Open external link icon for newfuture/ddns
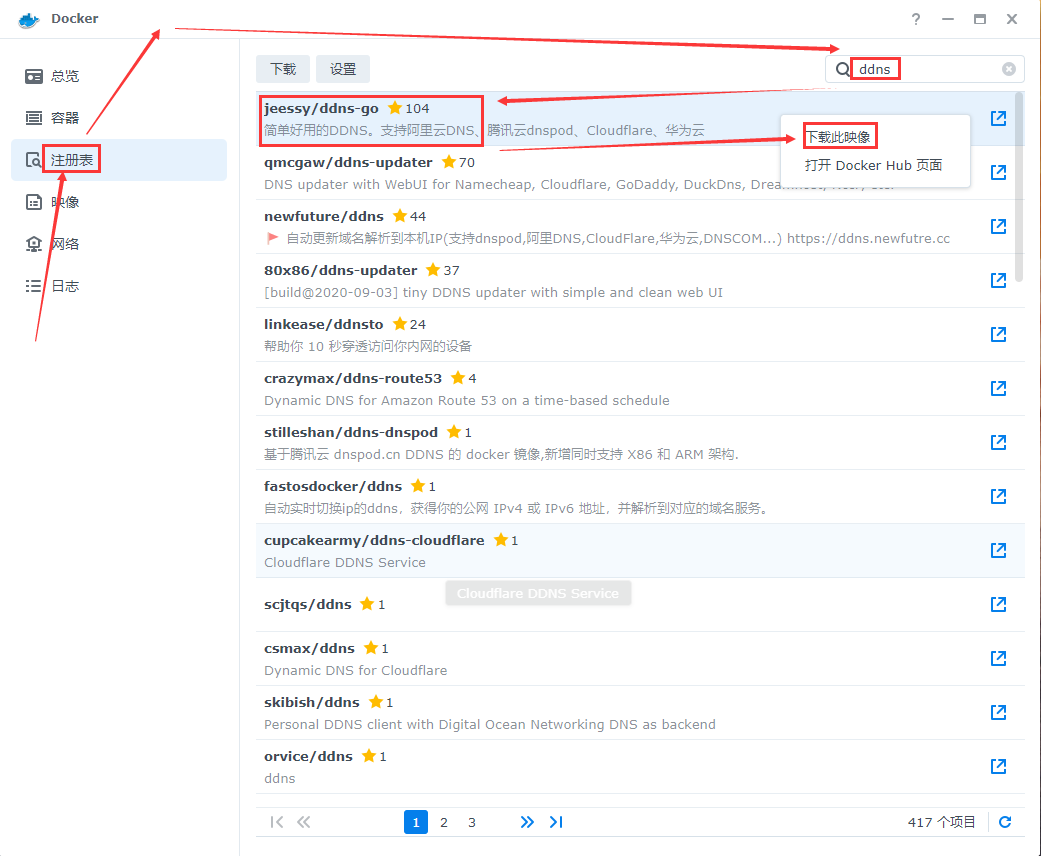The image size is (1041, 856). [x=998, y=226]
